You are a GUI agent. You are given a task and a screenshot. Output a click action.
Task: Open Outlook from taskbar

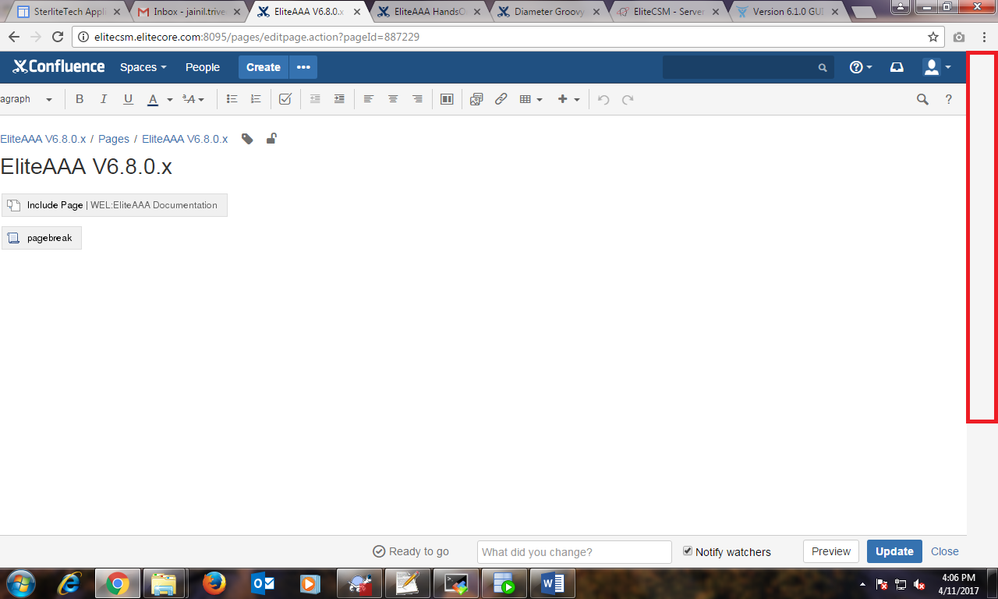coord(262,583)
